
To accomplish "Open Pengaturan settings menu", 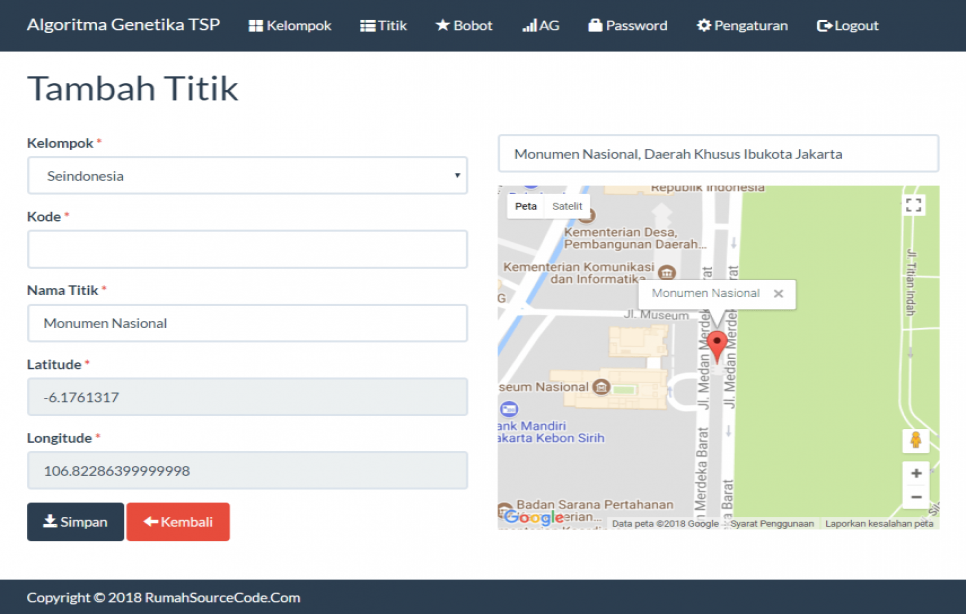I will (742, 26).
